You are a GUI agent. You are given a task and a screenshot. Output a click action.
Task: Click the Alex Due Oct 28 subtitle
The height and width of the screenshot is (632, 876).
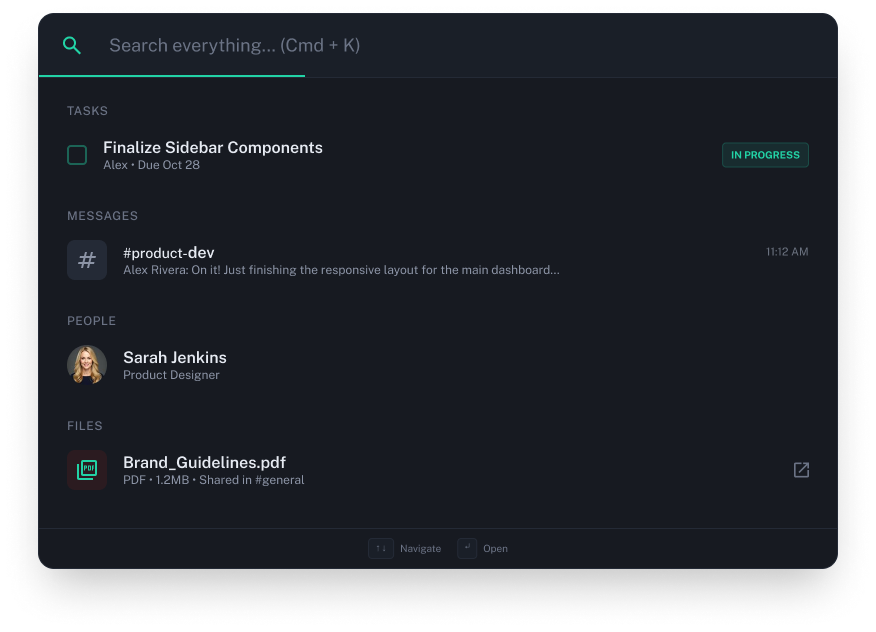point(151,165)
